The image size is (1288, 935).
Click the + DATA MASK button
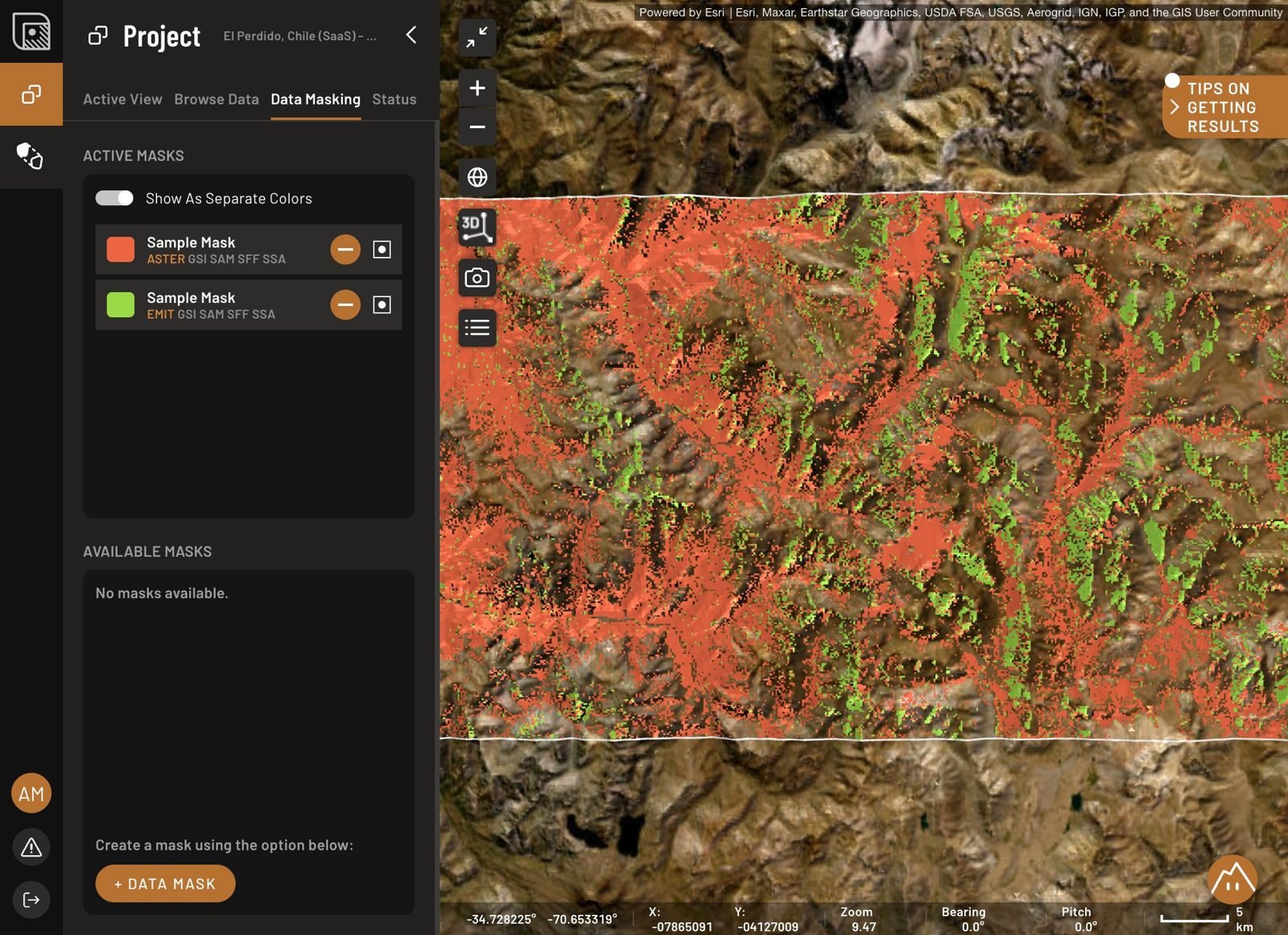pos(165,883)
